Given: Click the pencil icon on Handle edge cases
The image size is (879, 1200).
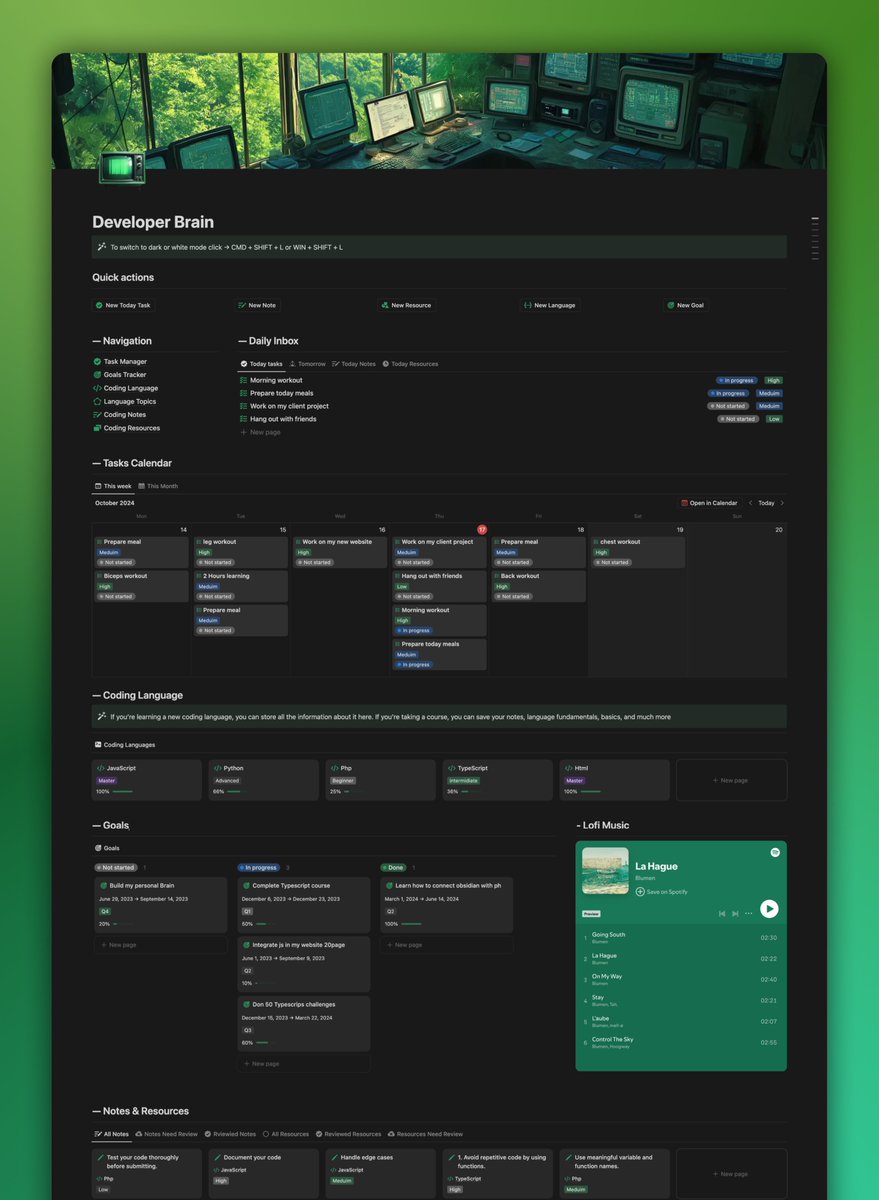Looking at the screenshot, I should point(334,1158).
